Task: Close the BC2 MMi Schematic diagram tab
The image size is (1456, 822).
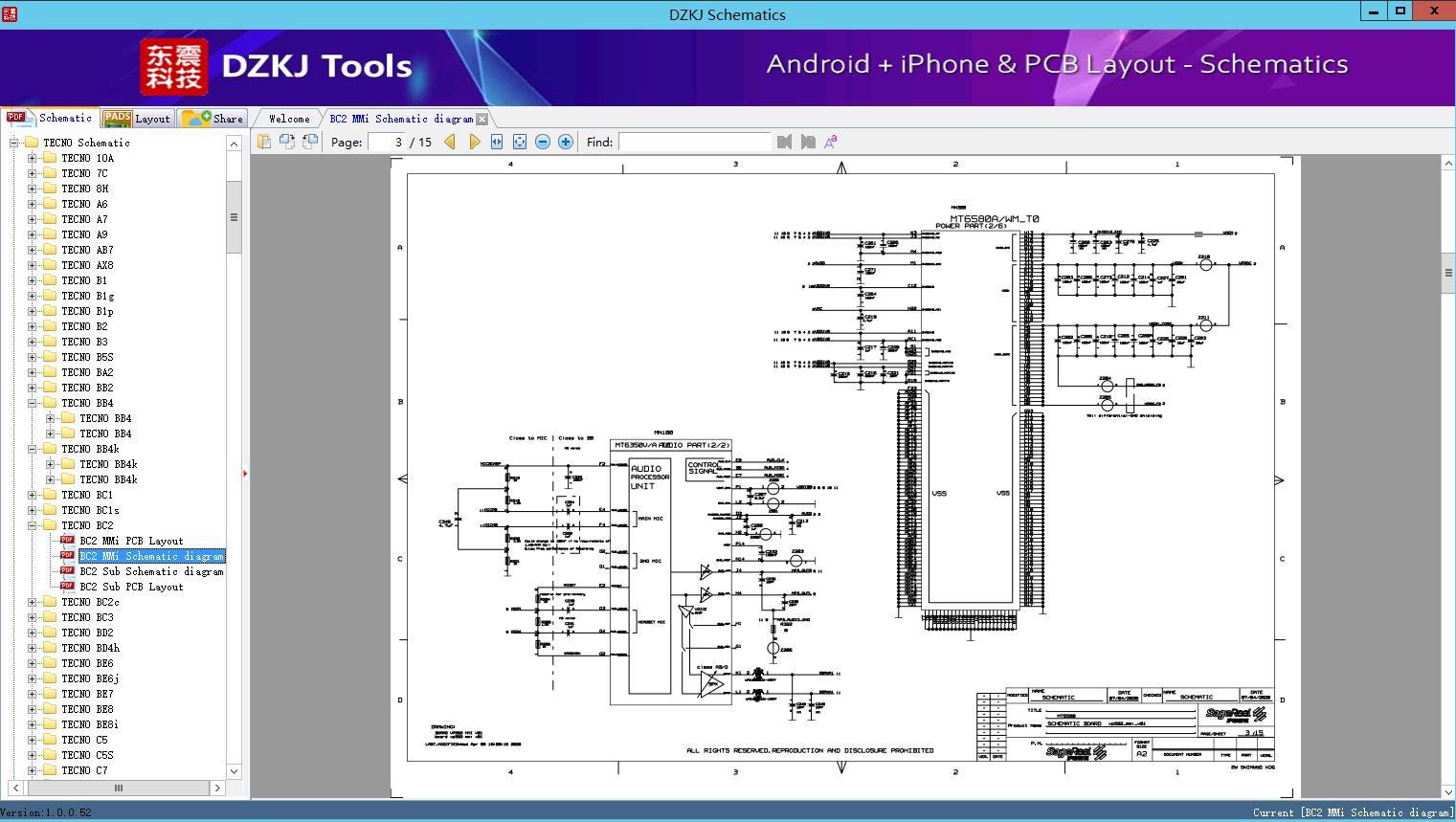Action: [482, 120]
